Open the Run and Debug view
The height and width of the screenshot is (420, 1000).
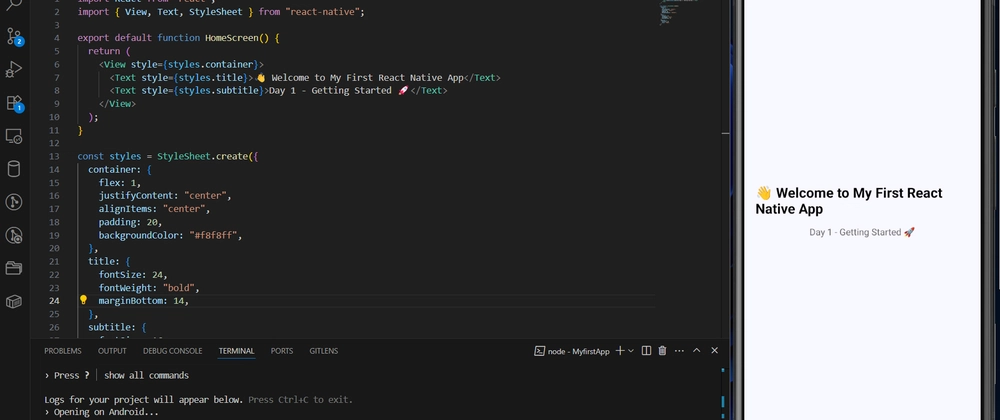[13, 69]
